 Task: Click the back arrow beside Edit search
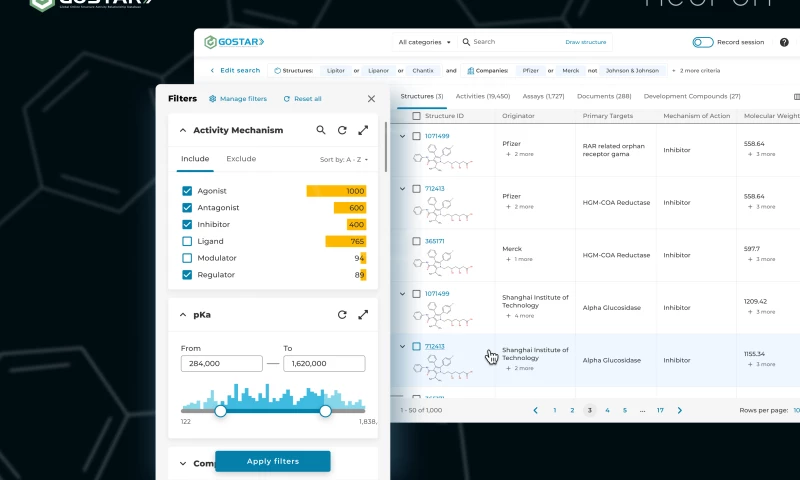click(x=212, y=70)
